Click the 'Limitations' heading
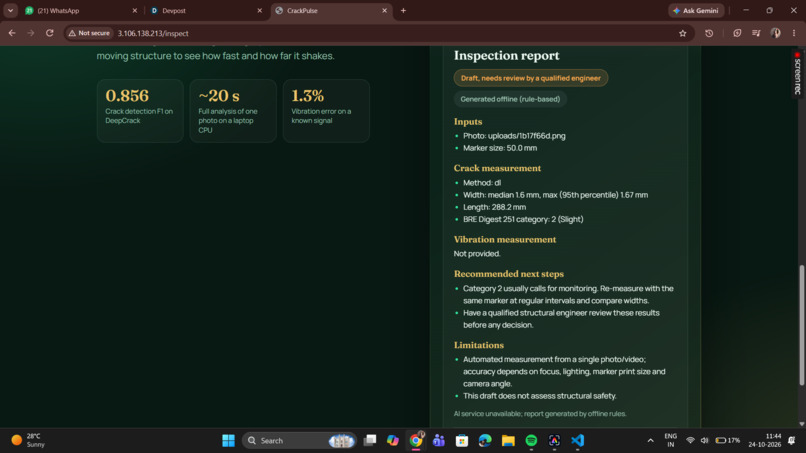This screenshot has width=806, height=453. pyautogui.click(x=479, y=345)
